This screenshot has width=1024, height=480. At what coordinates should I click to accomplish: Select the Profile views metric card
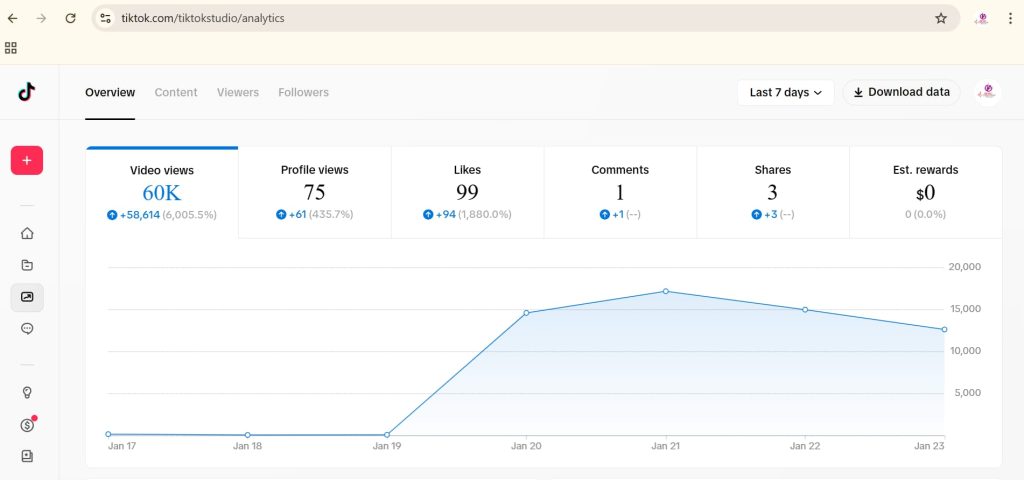[314, 192]
